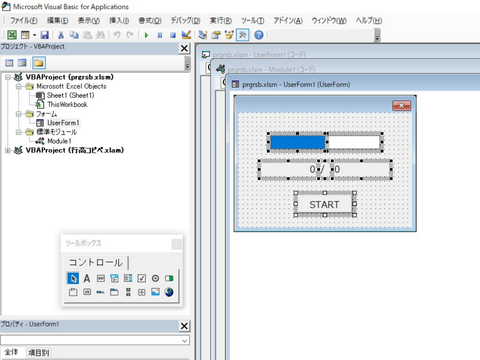Select Module1 in project tree
This screenshot has width=480, height=360.
59,141
